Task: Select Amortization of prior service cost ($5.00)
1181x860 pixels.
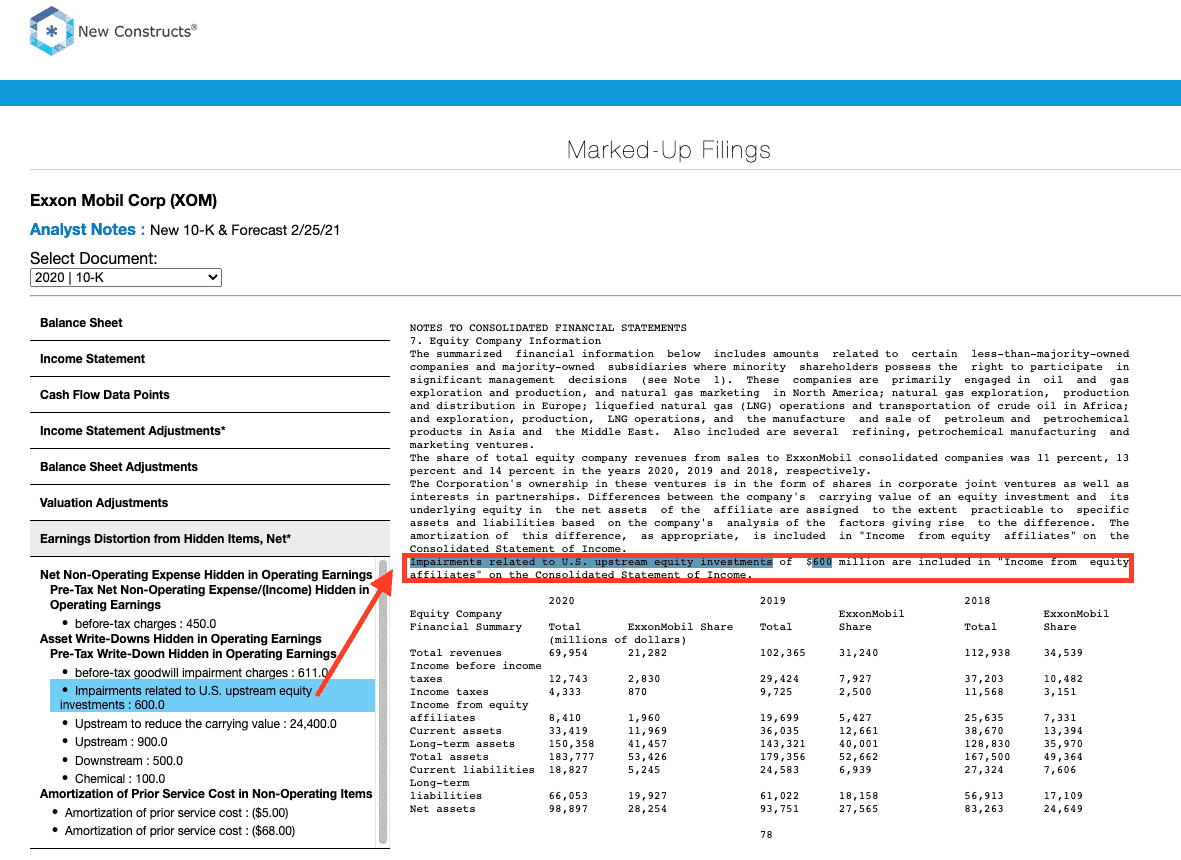Action: click(176, 813)
